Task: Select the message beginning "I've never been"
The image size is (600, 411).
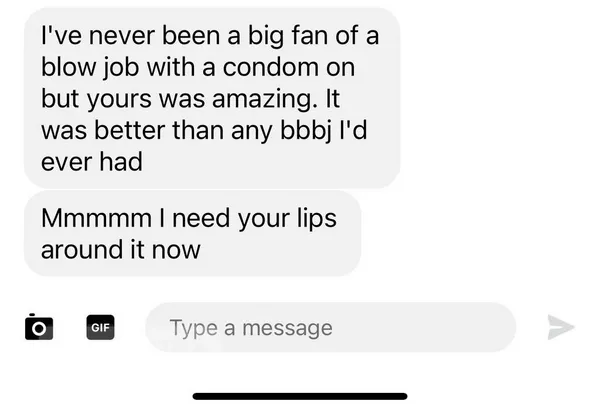Action: pyautogui.click(x=212, y=98)
